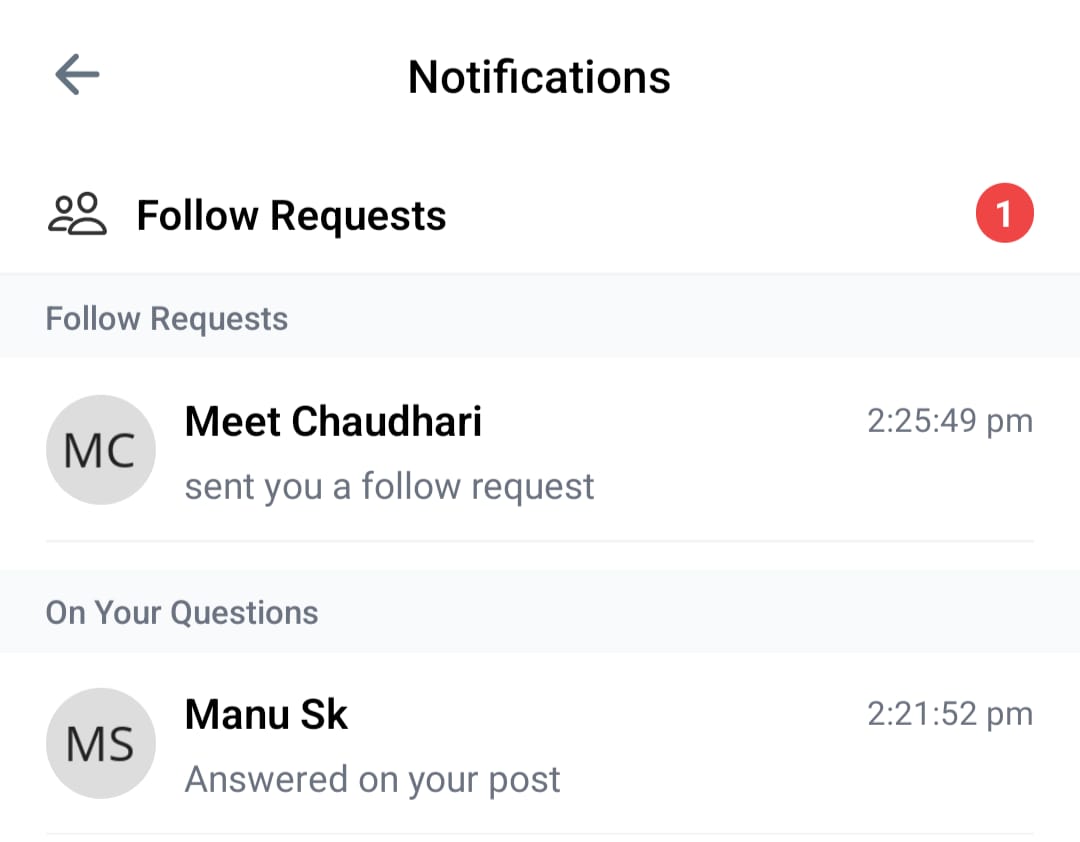Viewport: 1080px width, 842px height.
Task: Click the sent you a follow request text
Action: (x=389, y=486)
